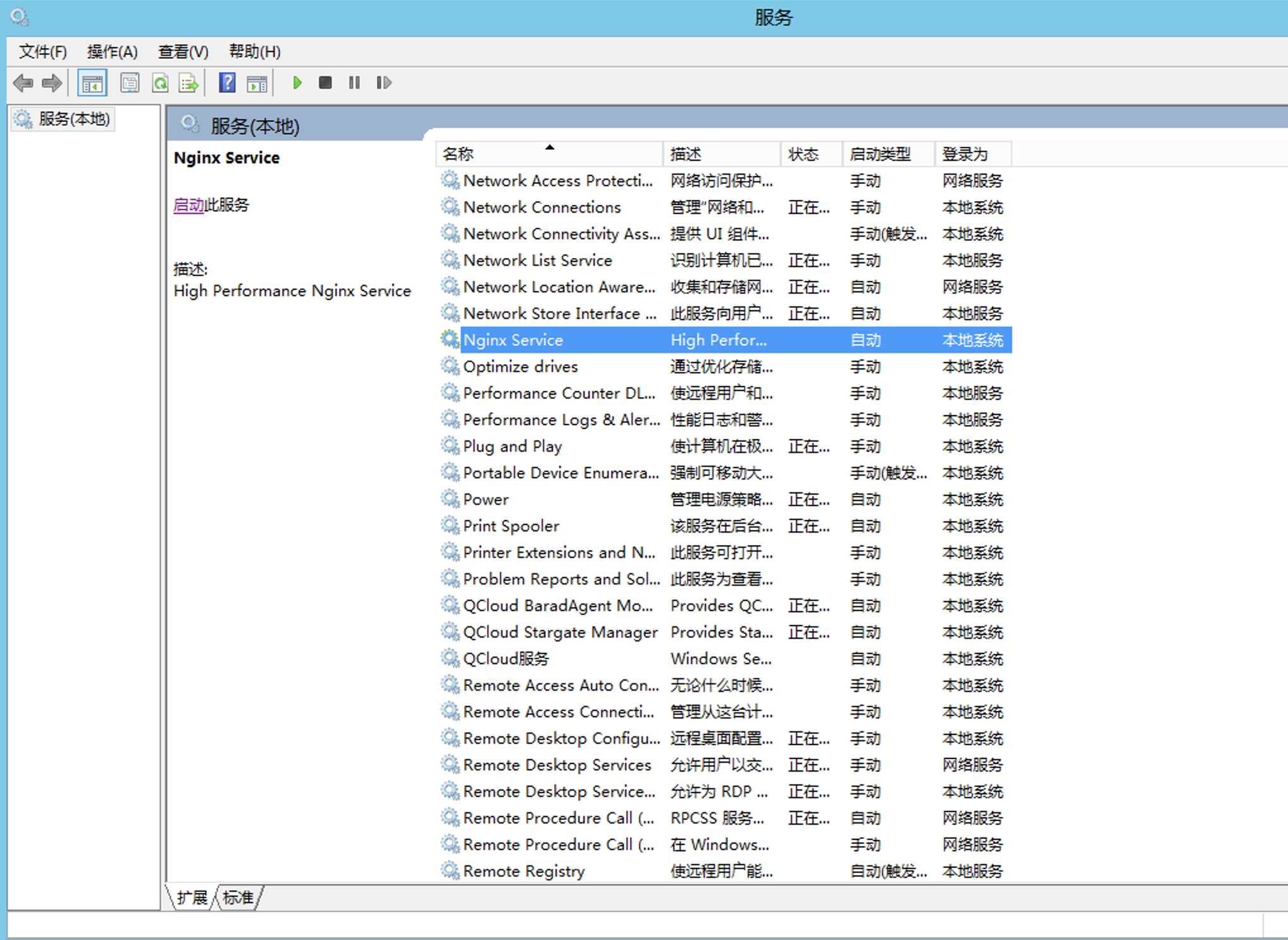
Task: Select the Remote Registry service row
Action: 523,871
